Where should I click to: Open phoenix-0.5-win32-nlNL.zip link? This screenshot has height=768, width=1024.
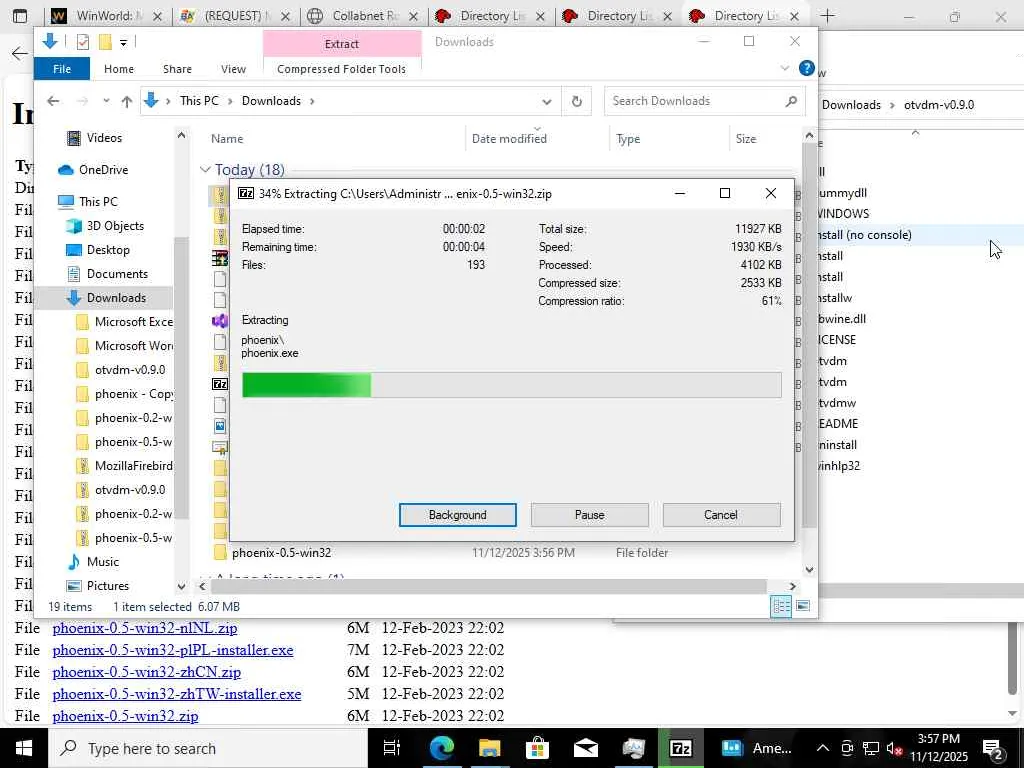(x=145, y=628)
